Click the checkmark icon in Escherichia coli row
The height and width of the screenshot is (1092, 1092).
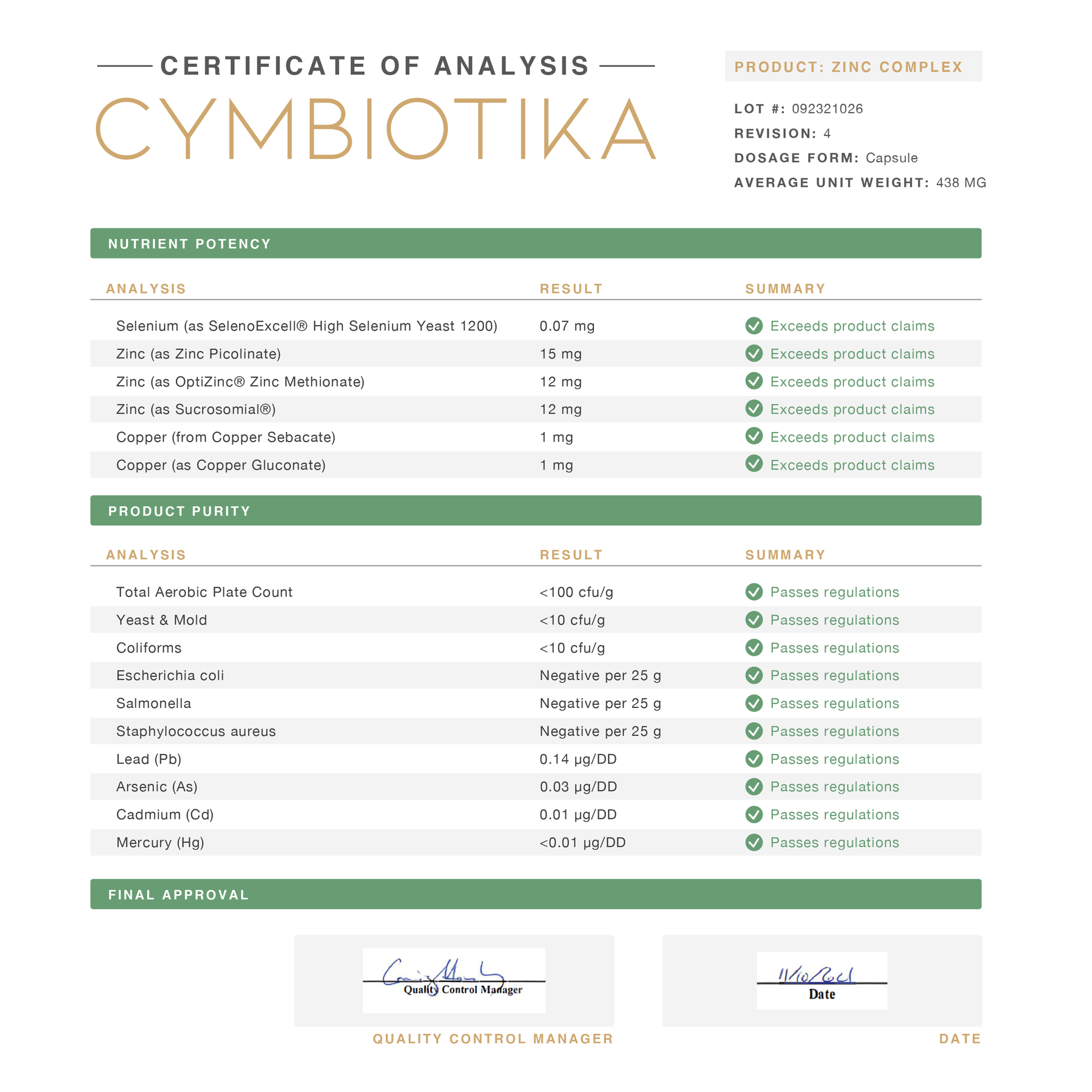754,675
